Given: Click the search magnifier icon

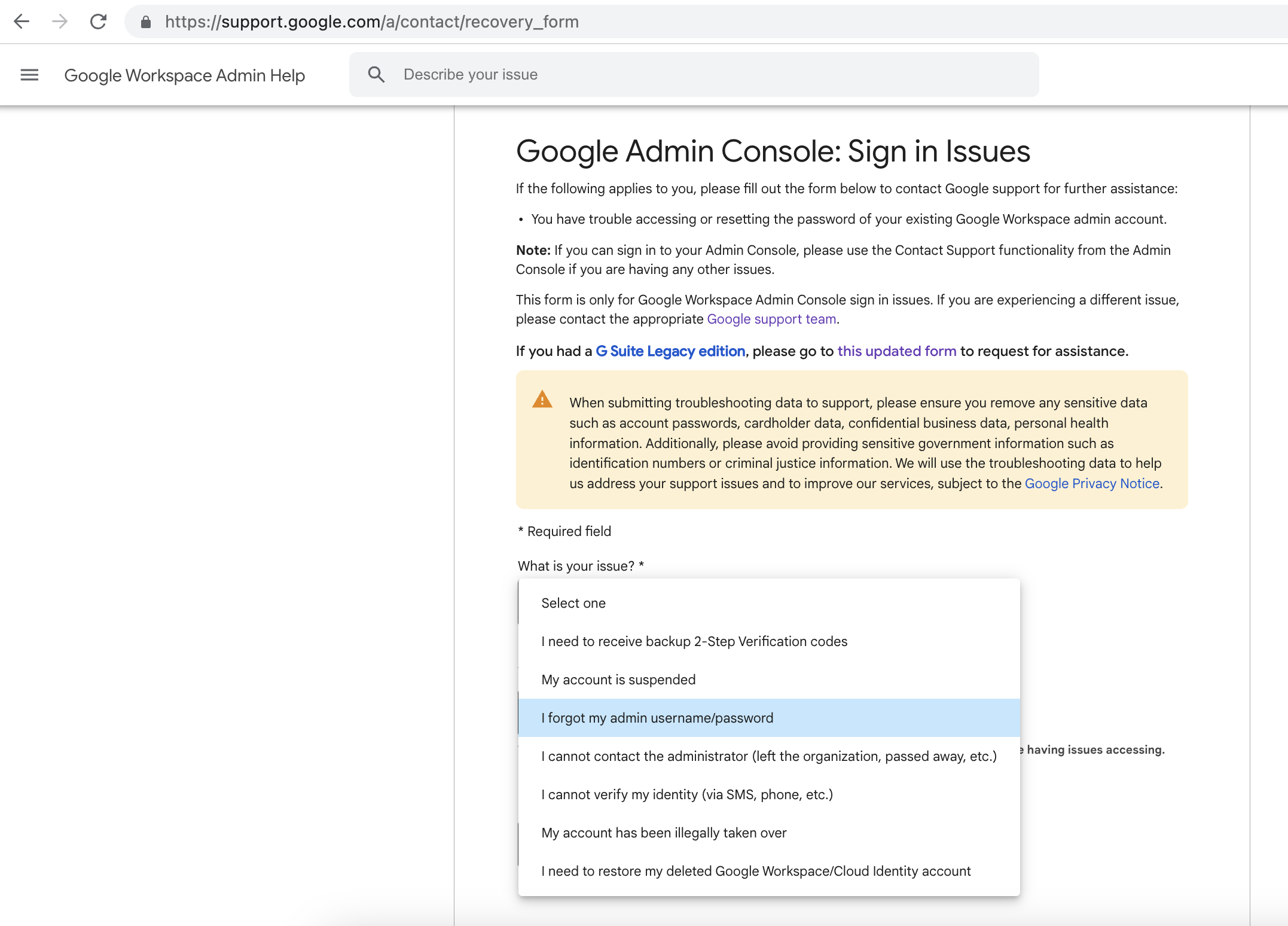Looking at the screenshot, I should [376, 75].
